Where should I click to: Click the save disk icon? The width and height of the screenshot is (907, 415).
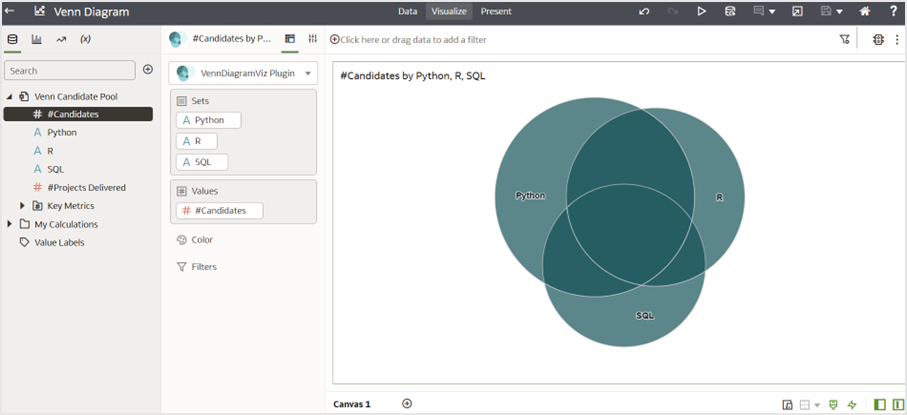tap(826, 11)
